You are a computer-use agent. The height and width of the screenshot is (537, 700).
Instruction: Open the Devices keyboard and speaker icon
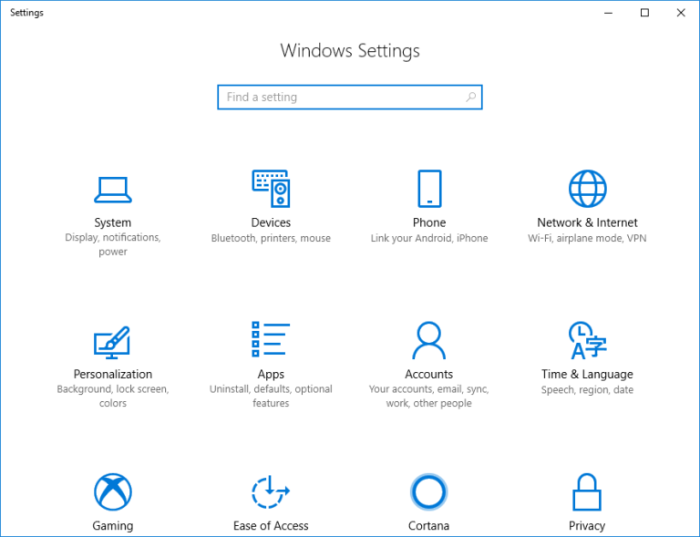coord(271,188)
